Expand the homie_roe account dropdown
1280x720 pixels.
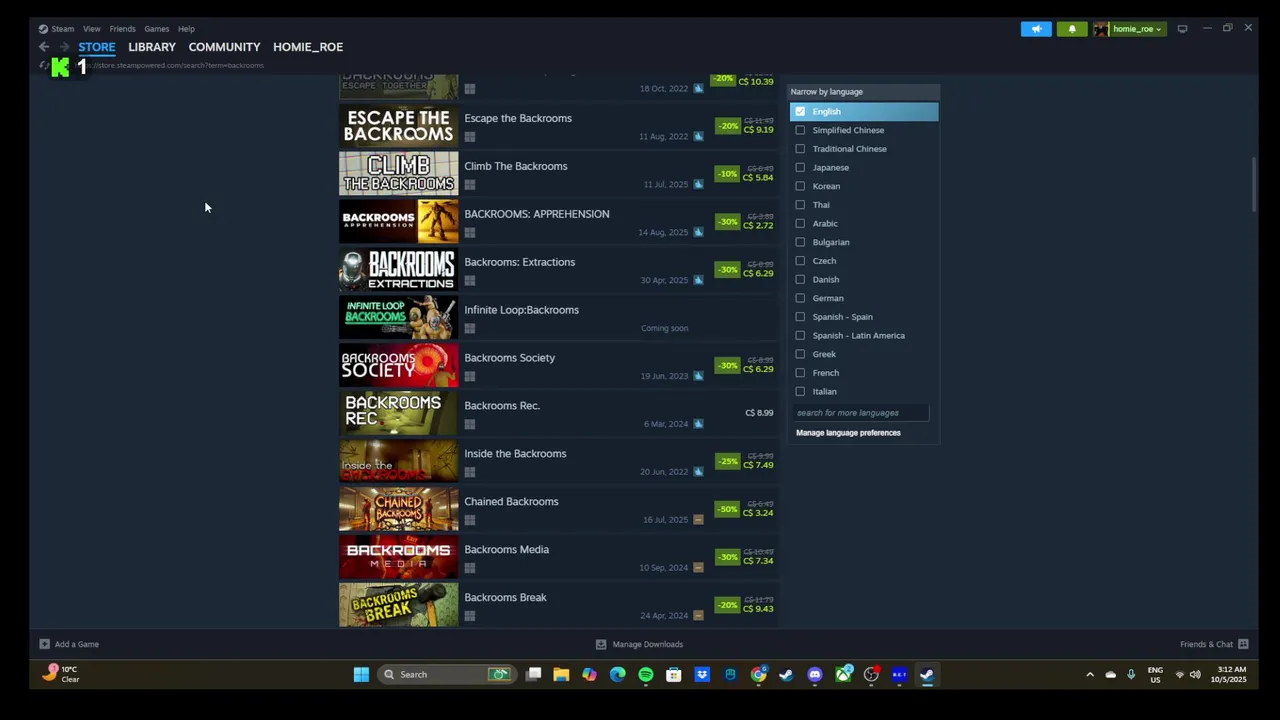1158,30
